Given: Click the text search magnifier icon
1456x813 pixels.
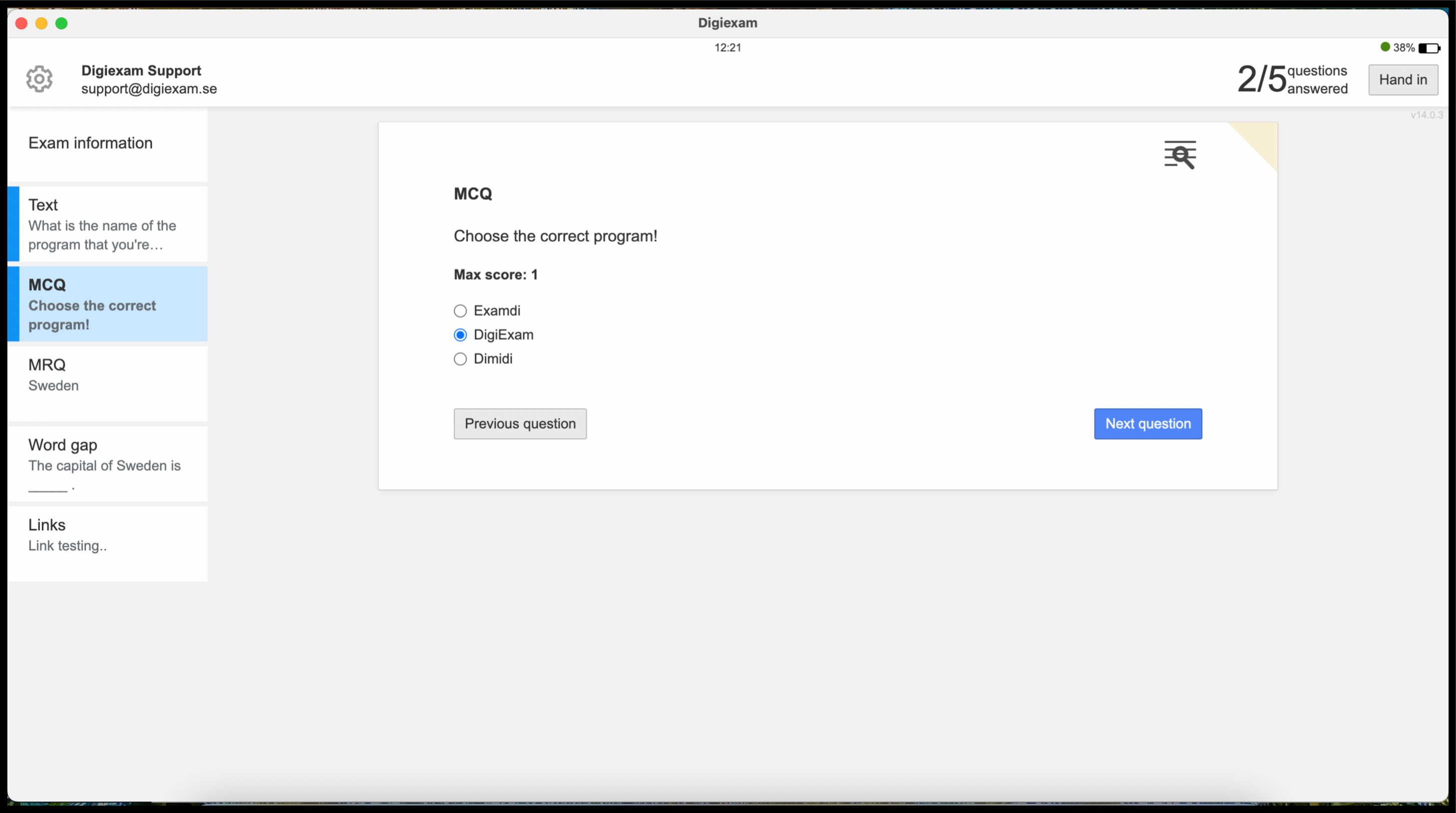Looking at the screenshot, I should point(1180,155).
